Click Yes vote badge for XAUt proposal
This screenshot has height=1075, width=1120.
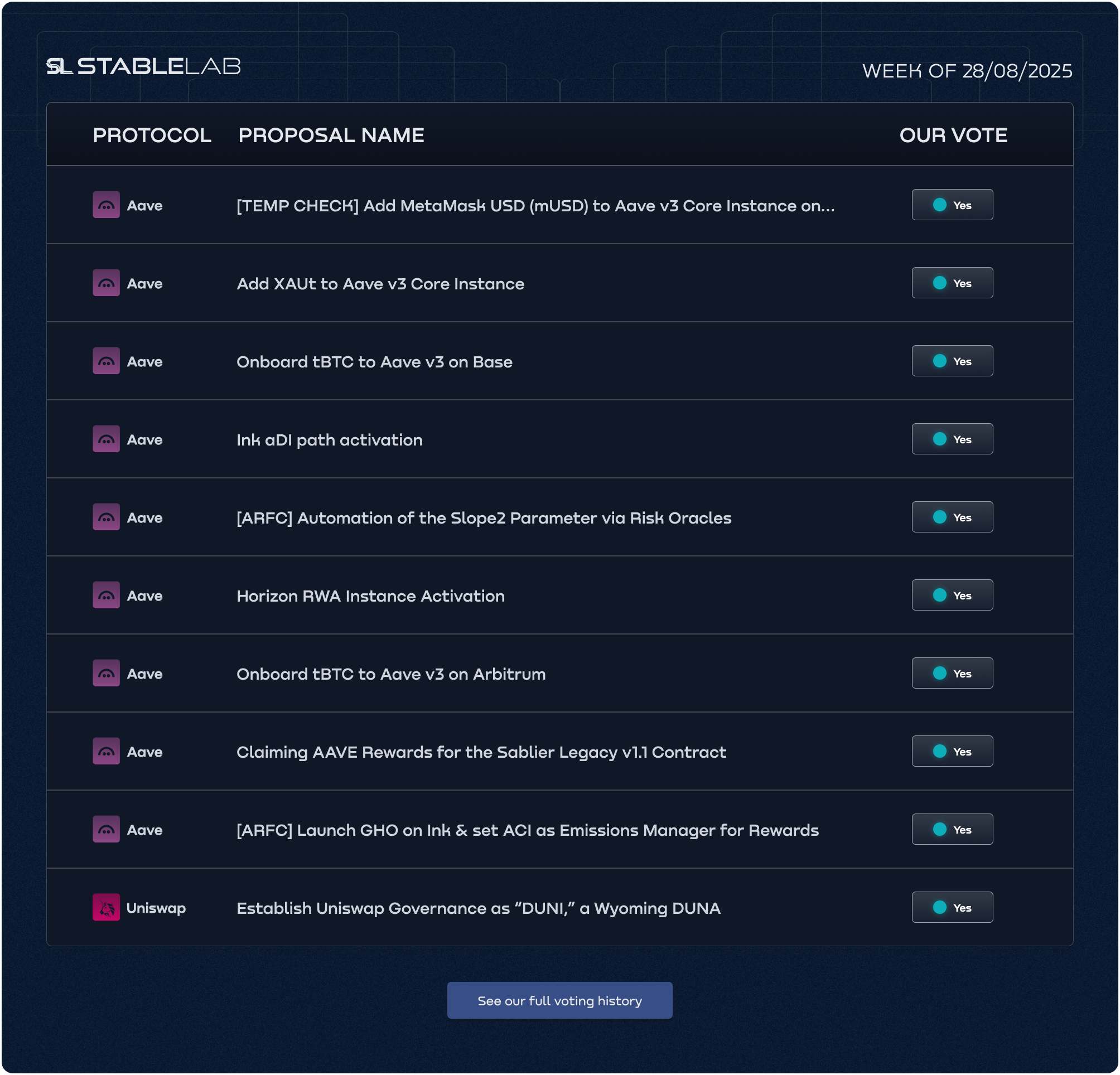pyautogui.click(x=952, y=283)
